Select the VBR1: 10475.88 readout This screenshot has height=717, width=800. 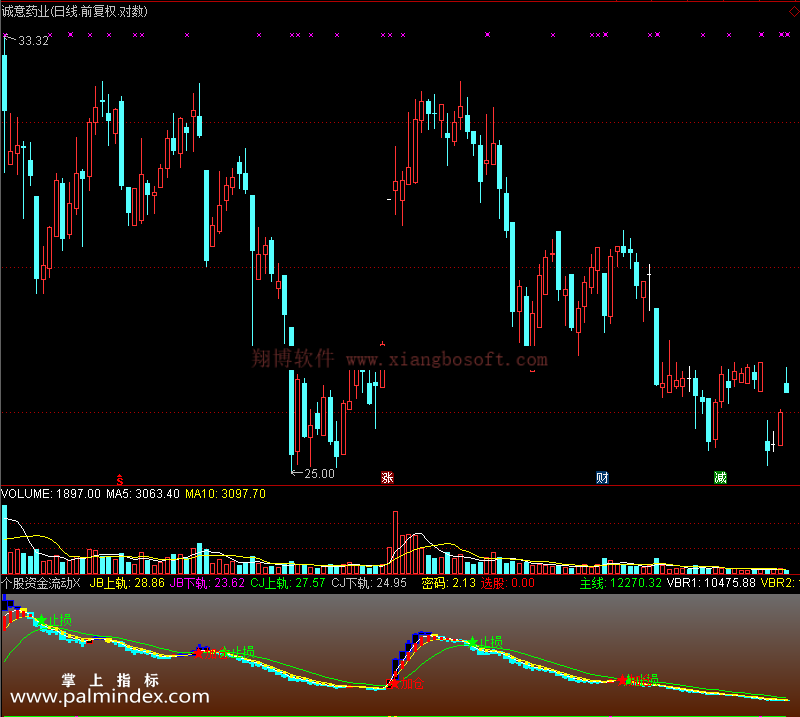711,583
